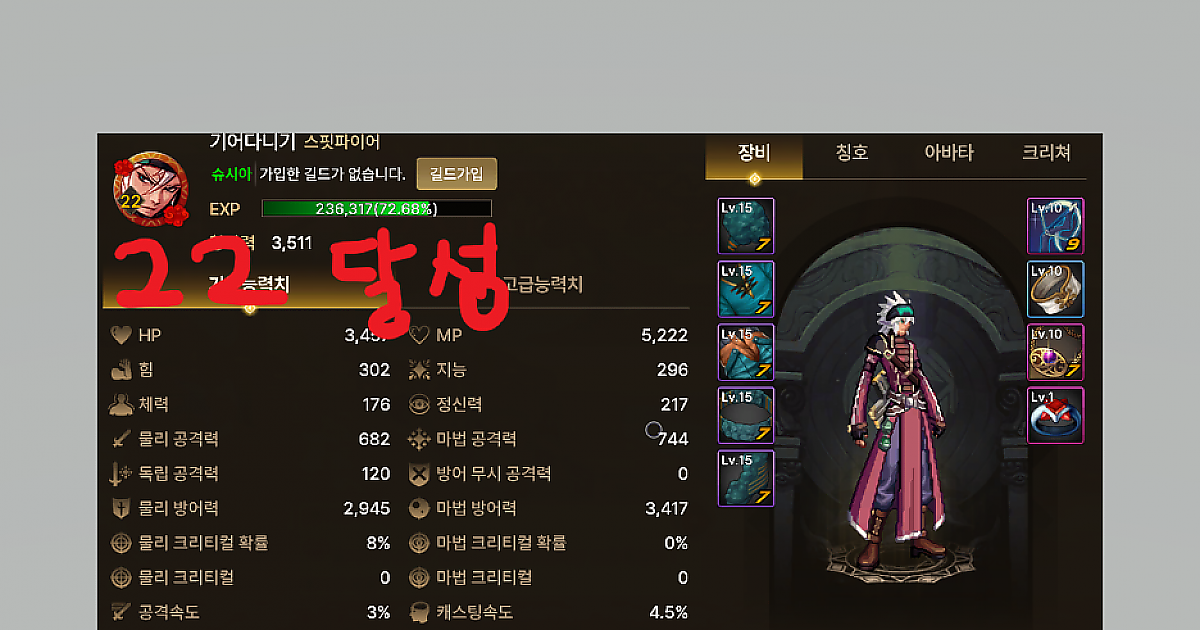1200x630 pixels.
Task: Open the 크리쳐 tab
Action: click(1046, 153)
